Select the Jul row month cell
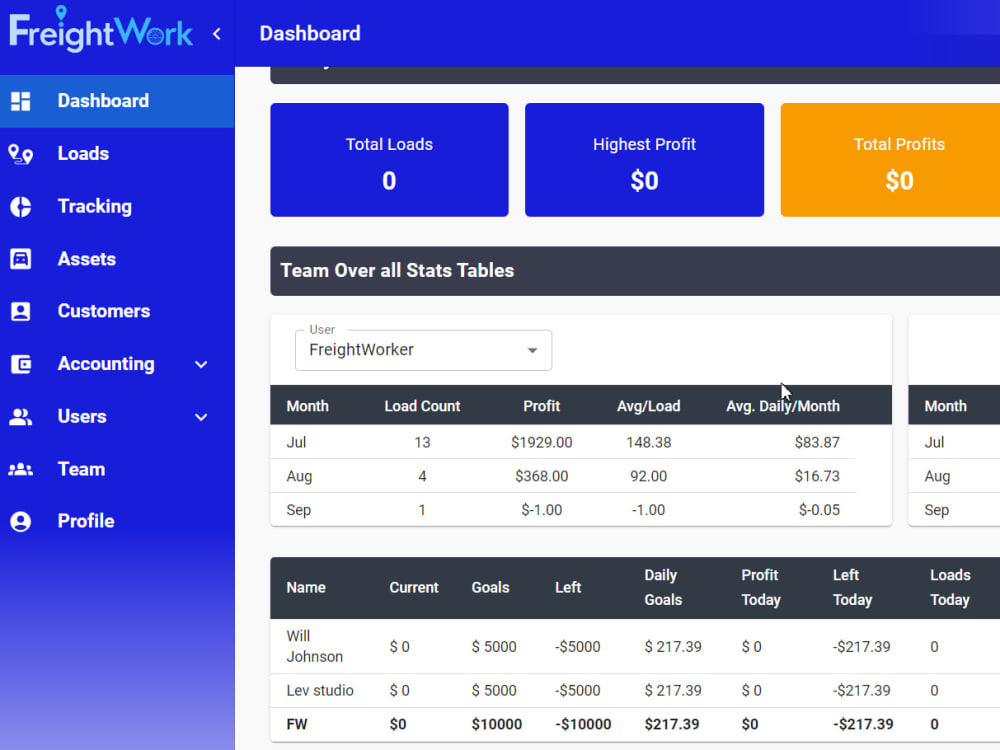This screenshot has width=1000, height=750. coord(297,443)
